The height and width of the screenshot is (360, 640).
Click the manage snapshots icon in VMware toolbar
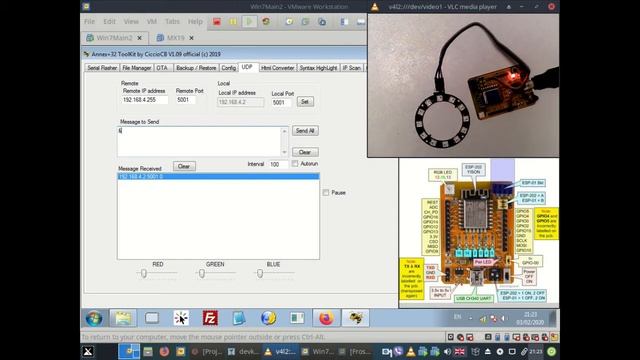[322, 22]
